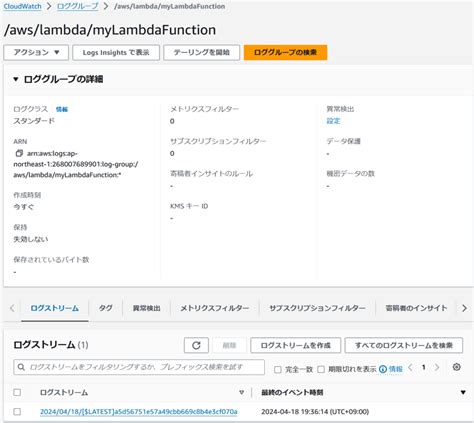Focus the log stream filter search field
Viewport: 474px width, 423px height.
tap(139, 367)
